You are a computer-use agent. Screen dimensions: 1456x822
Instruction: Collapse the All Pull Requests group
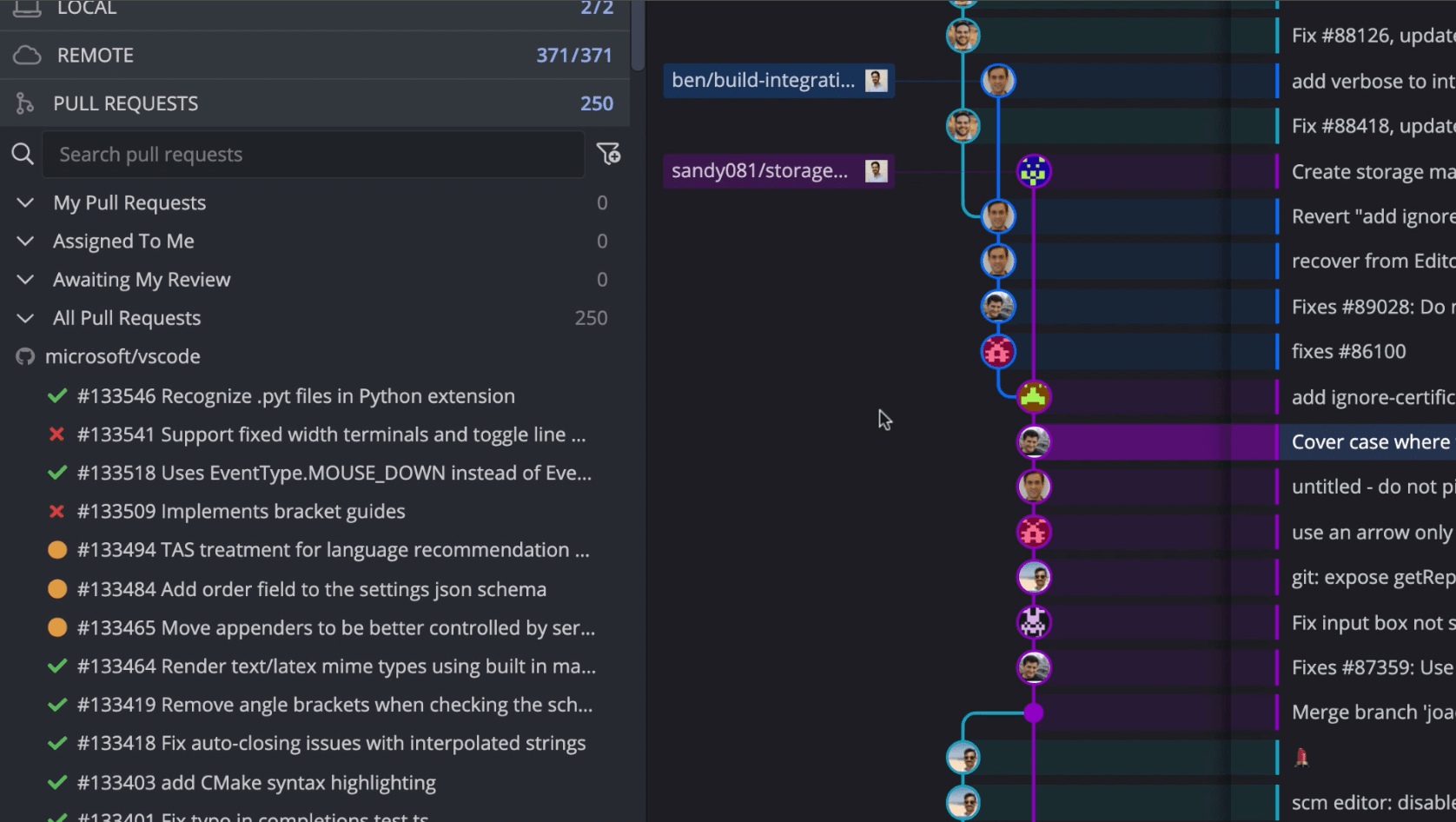25,319
